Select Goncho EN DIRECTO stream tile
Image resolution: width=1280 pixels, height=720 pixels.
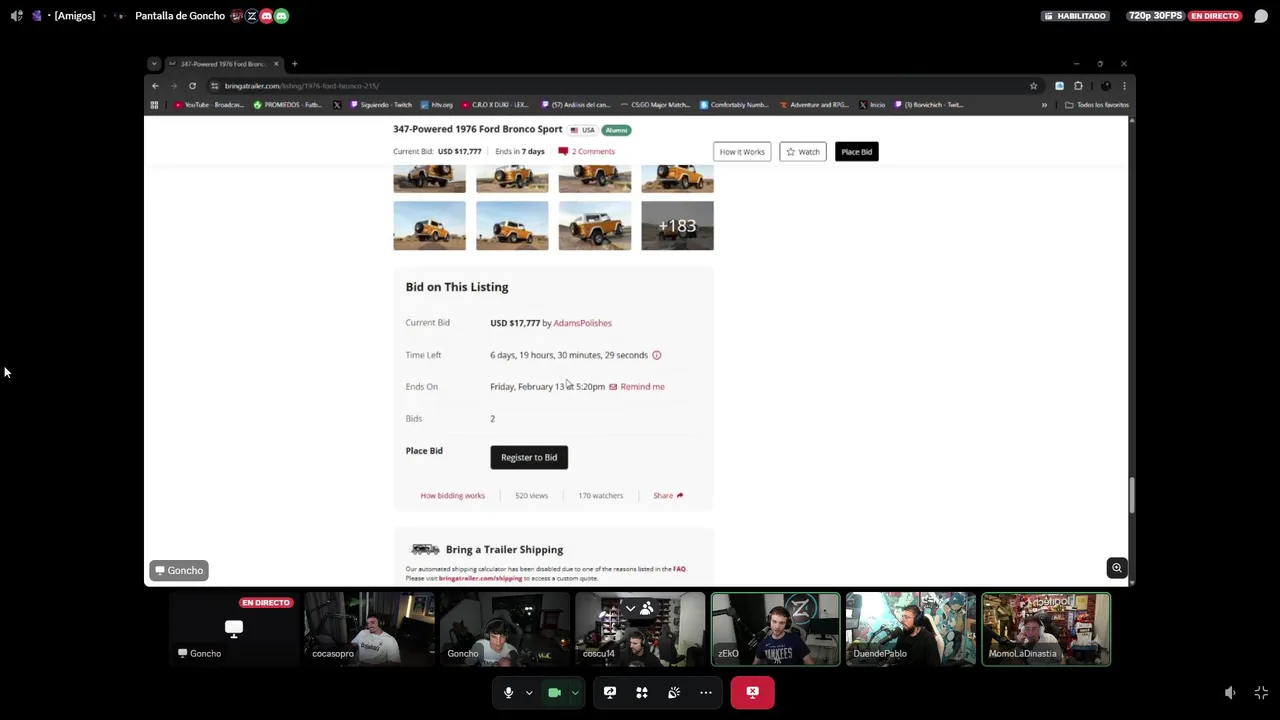point(234,629)
